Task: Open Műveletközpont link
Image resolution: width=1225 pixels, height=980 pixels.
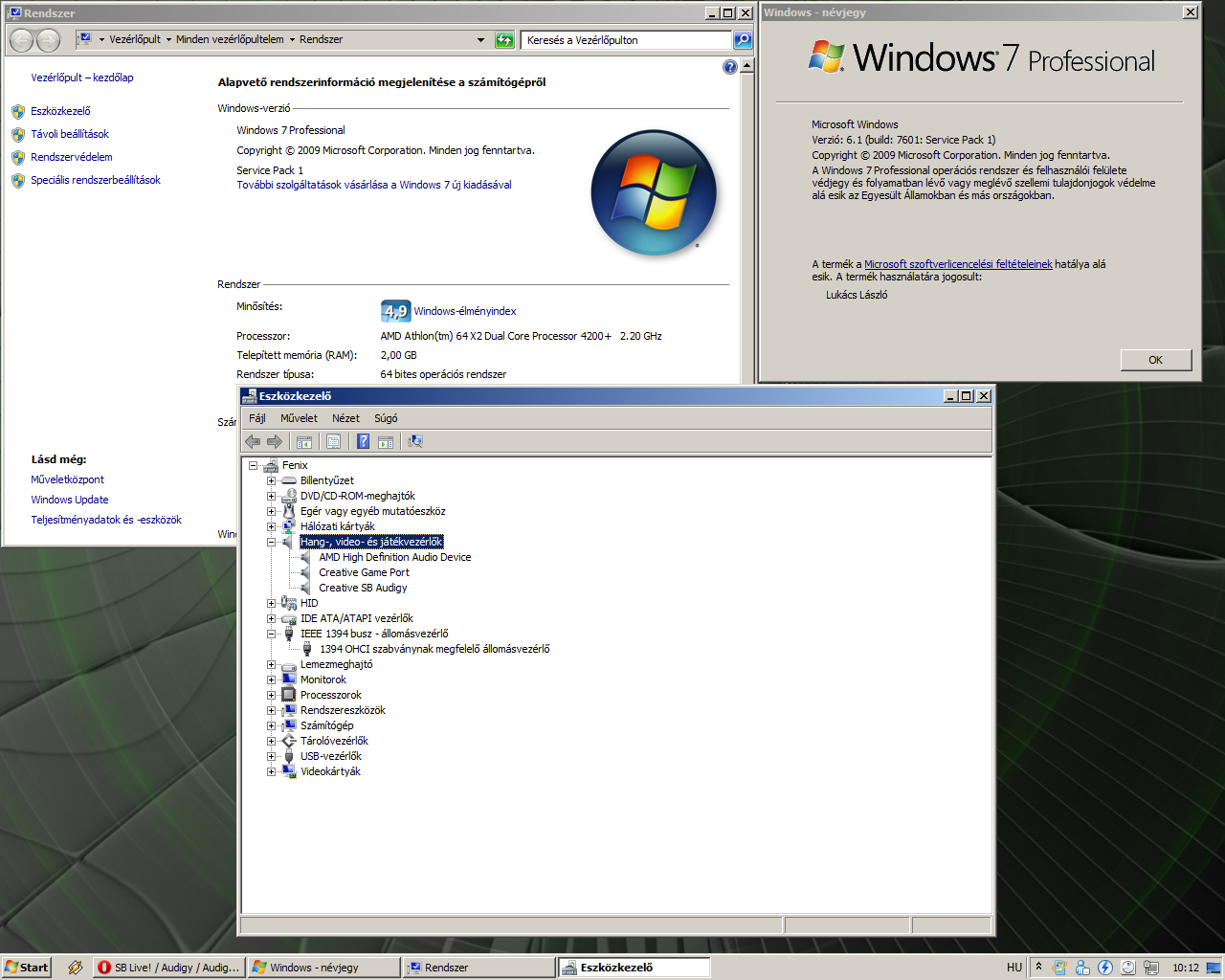Action: (x=68, y=479)
